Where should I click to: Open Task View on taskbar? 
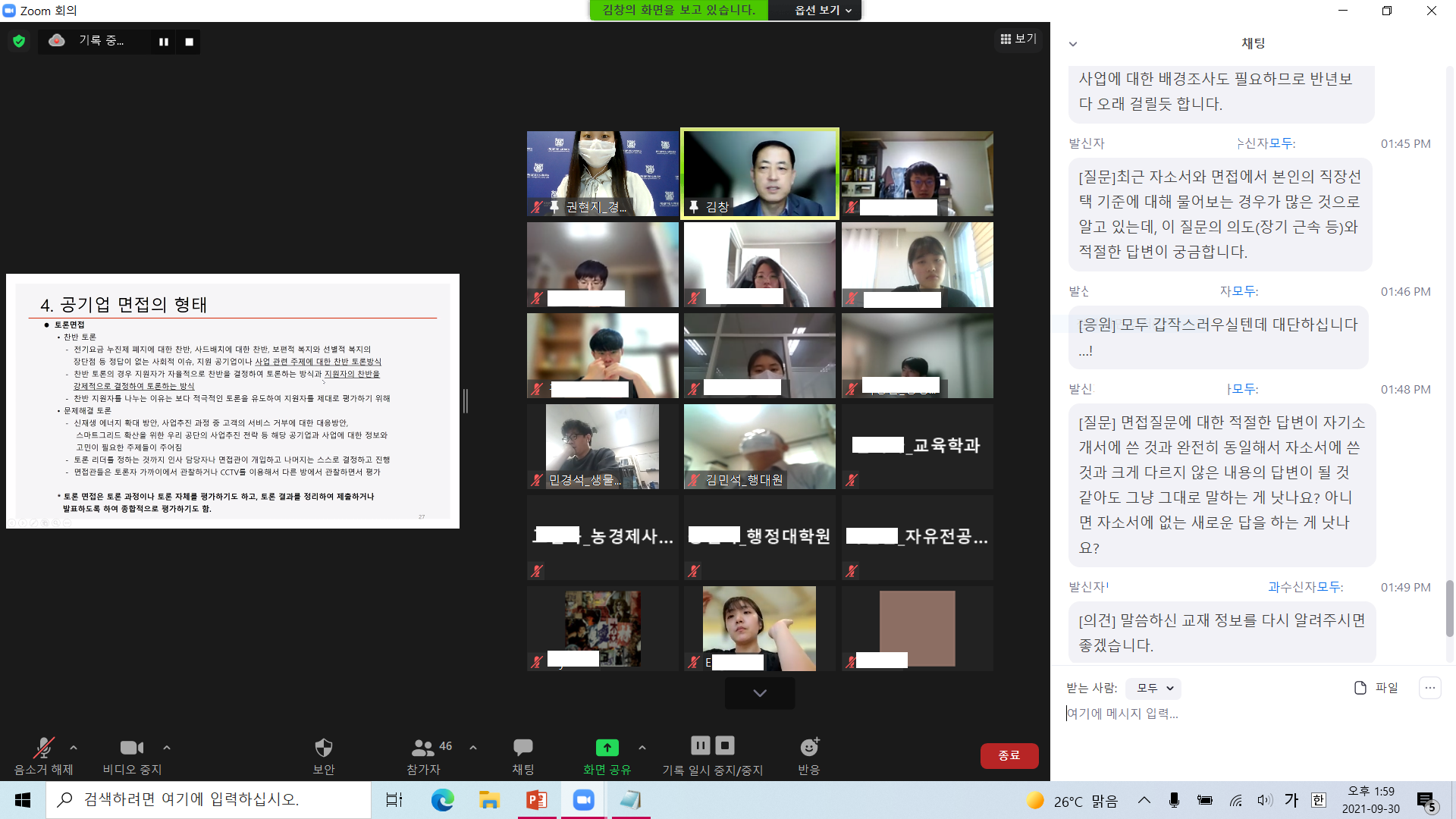pos(394,800)
